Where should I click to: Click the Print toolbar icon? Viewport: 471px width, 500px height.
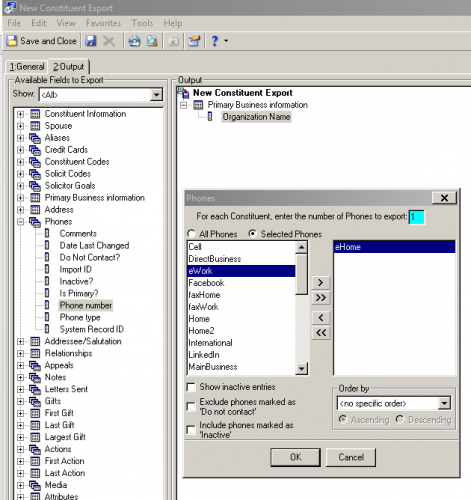click(x=134, y=41)
